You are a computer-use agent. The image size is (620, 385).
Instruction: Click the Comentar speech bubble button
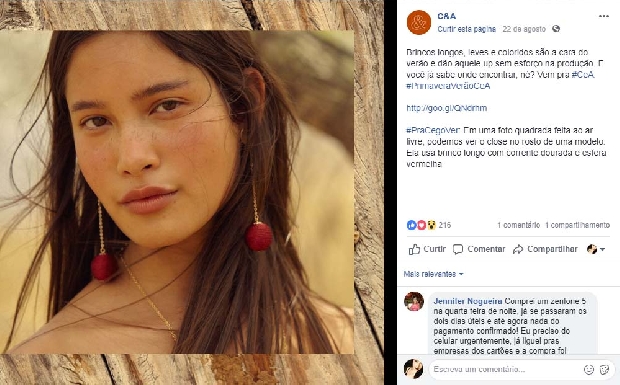pyautogui.click(x=479, y=249)
